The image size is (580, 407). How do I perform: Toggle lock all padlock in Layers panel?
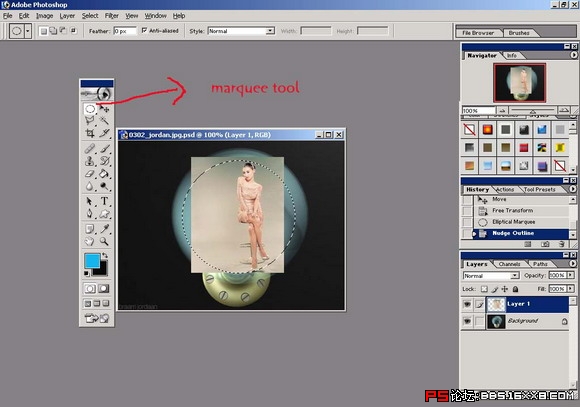coord(515,289)
